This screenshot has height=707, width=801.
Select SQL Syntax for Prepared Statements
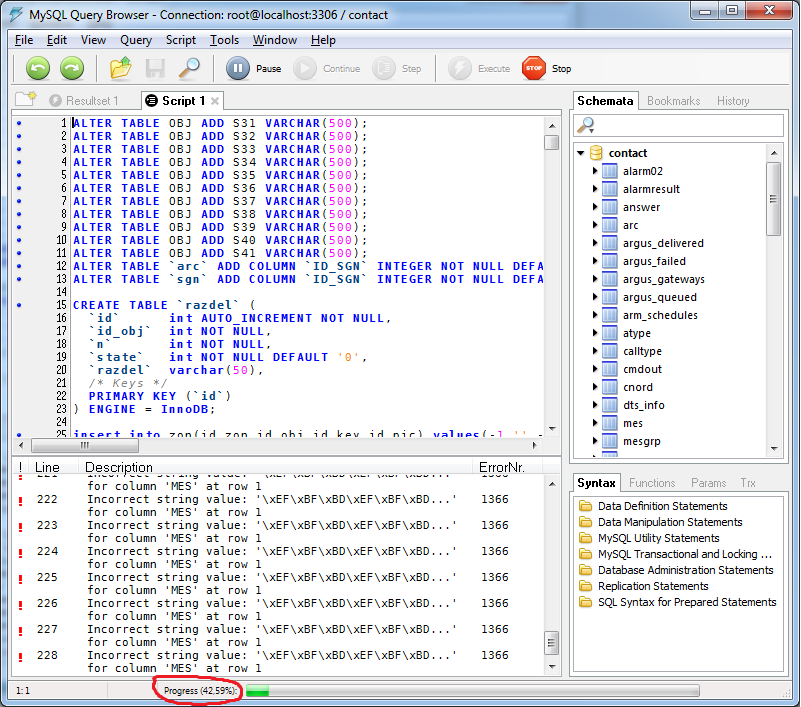point(687,602)
